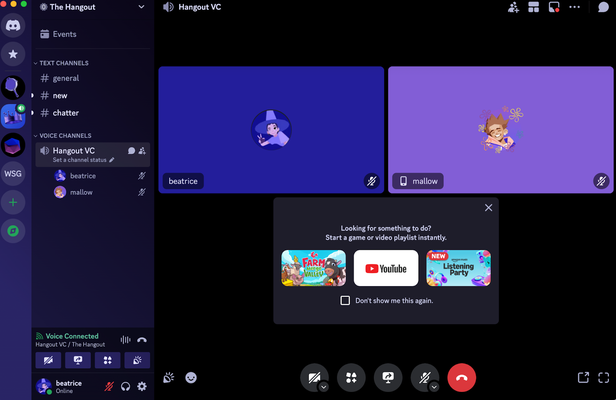Image resolution: width=616 pixels, height=400 pixels.
Task: Toggle deafen headphones icon by username
Action: [126, 387]
